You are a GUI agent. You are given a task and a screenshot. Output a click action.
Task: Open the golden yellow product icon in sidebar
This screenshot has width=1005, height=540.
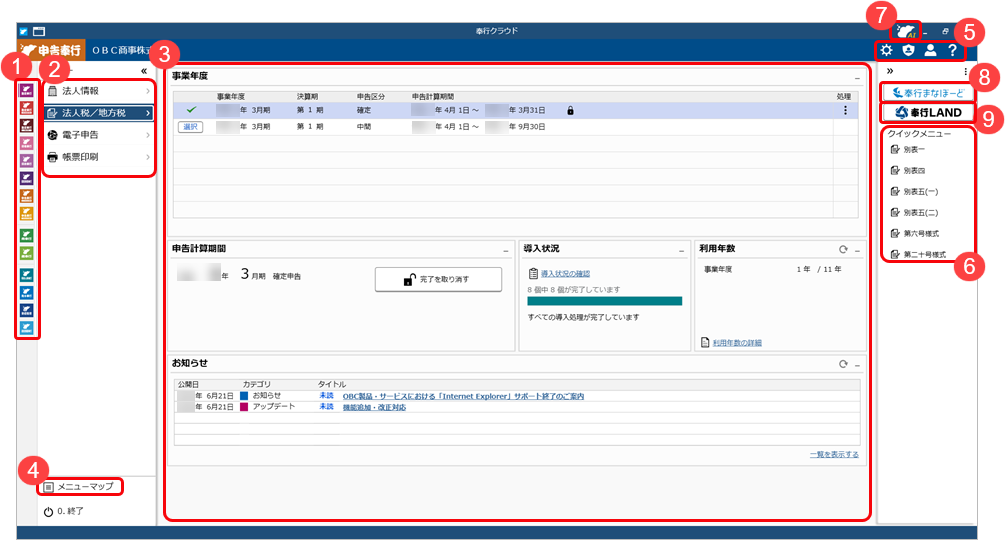tap(26, 213)
